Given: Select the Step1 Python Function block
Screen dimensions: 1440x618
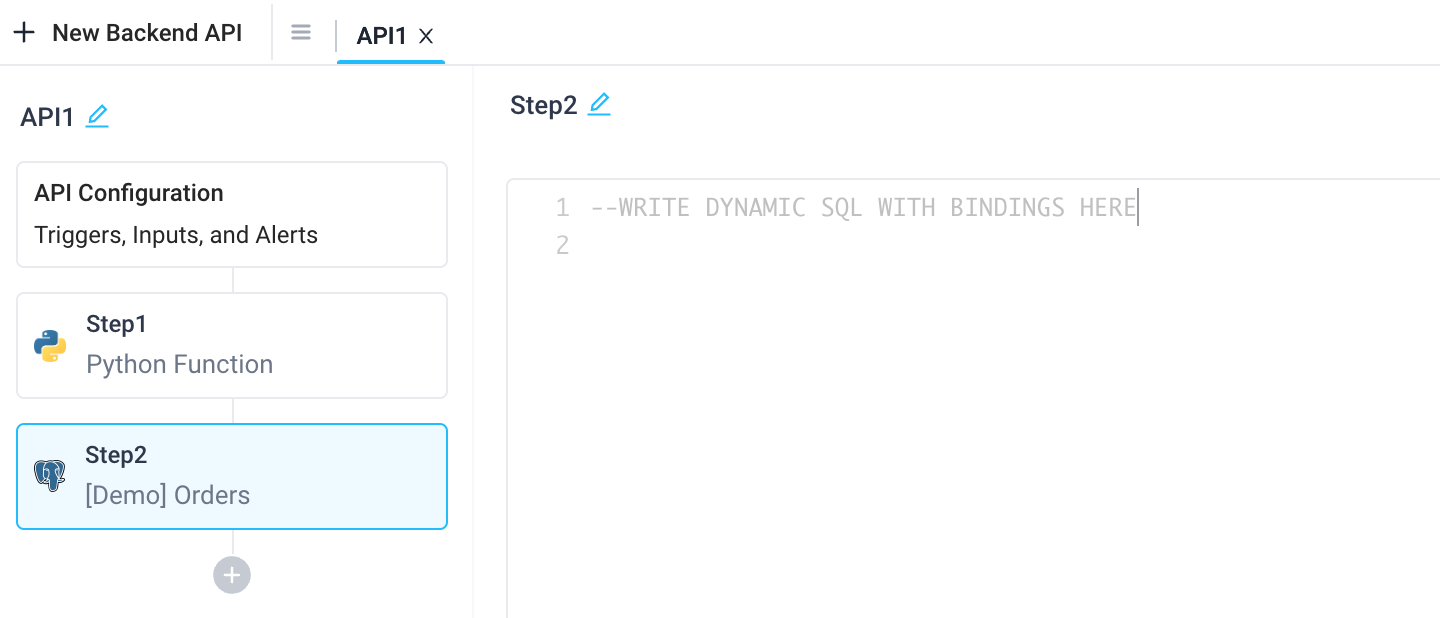Looking at the screenshot, I should (x=231, y=345).
